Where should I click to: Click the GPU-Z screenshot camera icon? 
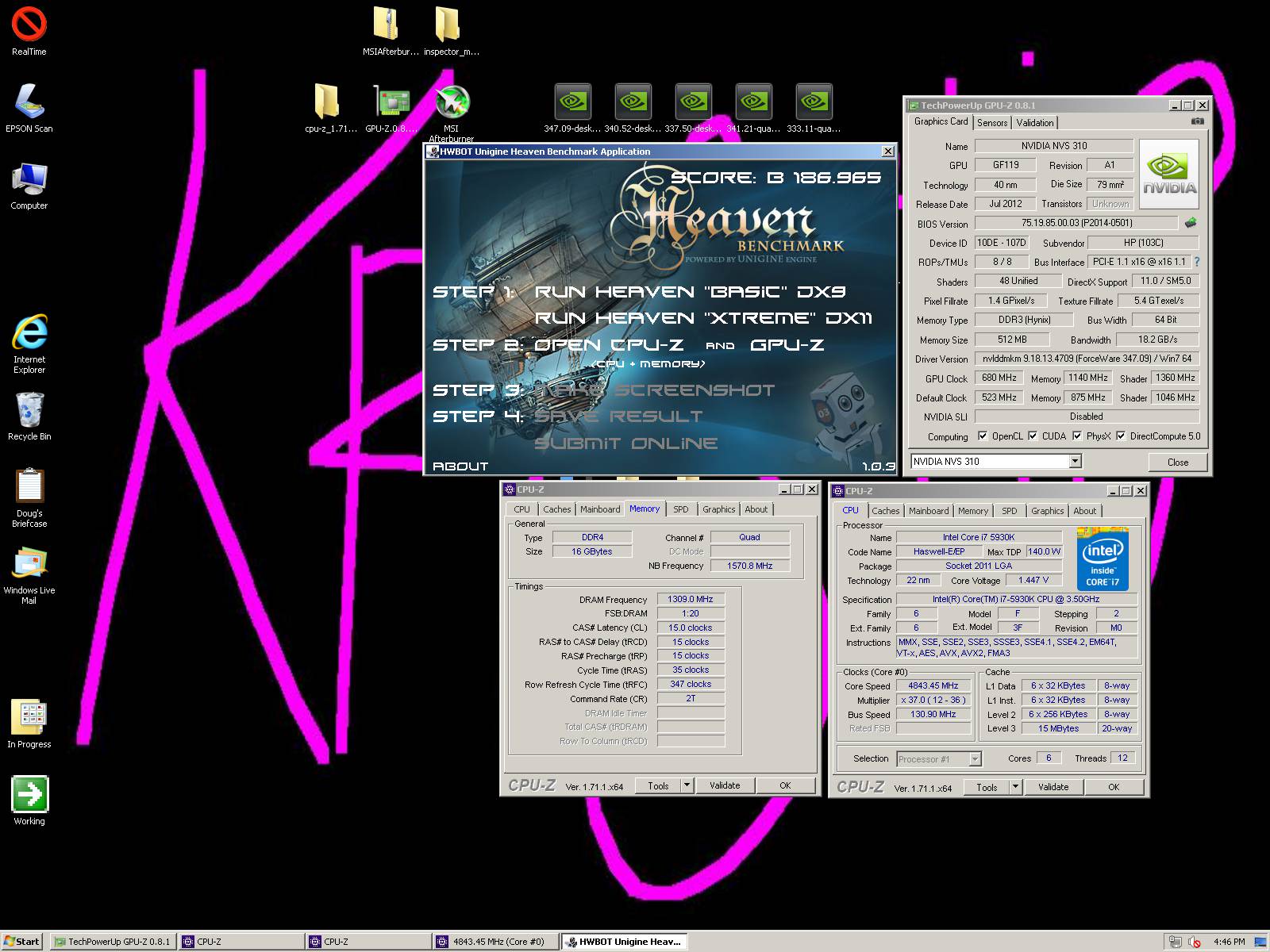pyautogui.click(x=1197, y=121)
